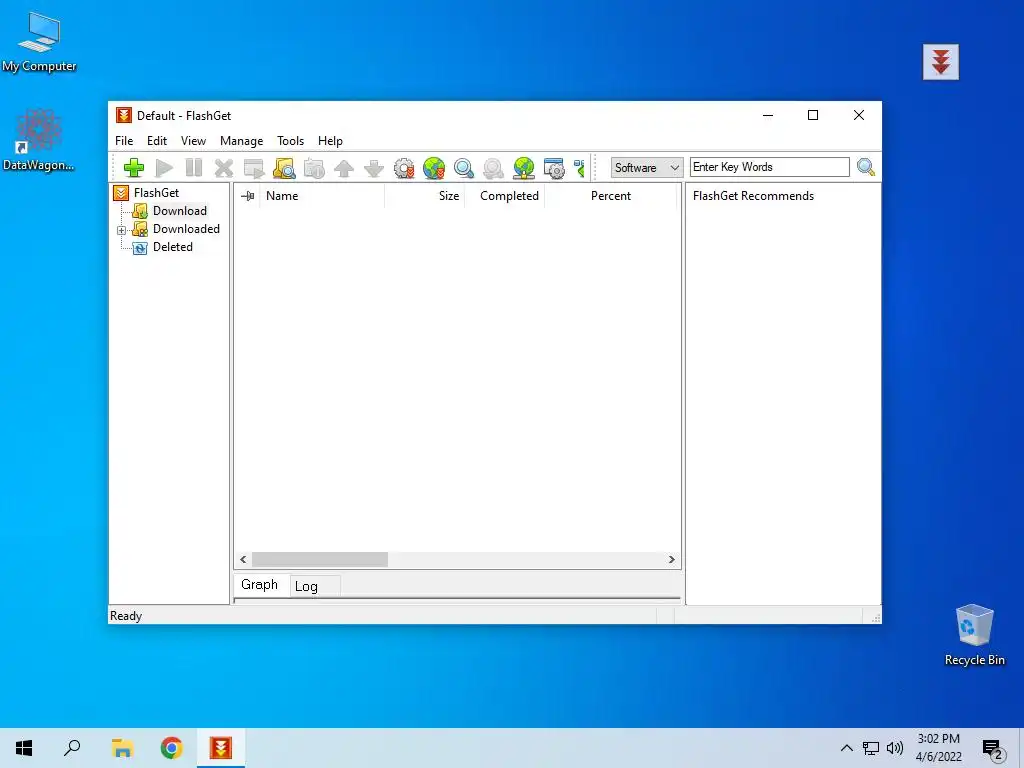Open the notification center icon
The image size is (1024, 768).
click(x=993, y=750)
